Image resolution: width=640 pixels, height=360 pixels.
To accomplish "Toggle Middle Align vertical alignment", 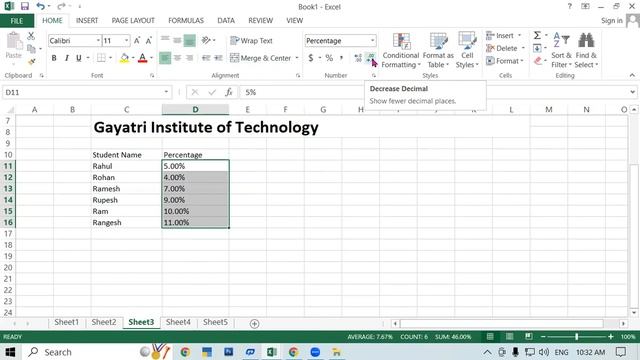I will click(x=177, y=40).
